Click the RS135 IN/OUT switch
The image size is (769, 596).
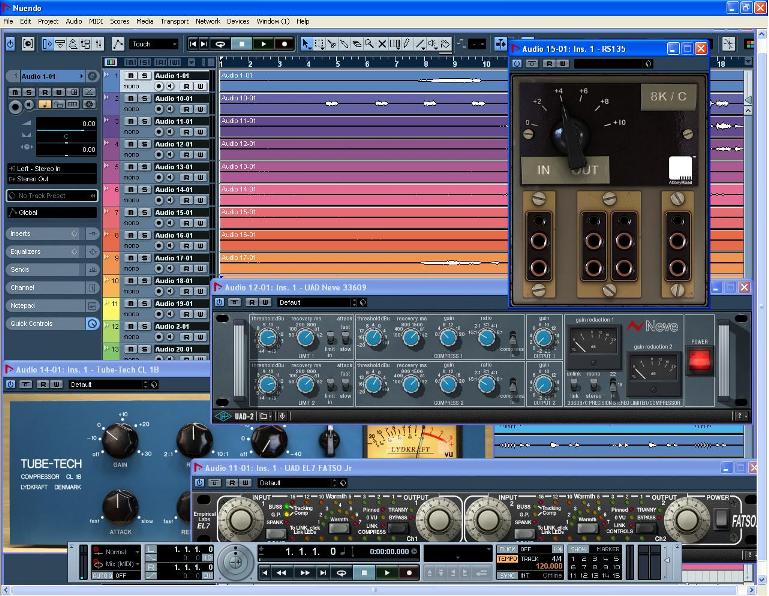(565, 170)
